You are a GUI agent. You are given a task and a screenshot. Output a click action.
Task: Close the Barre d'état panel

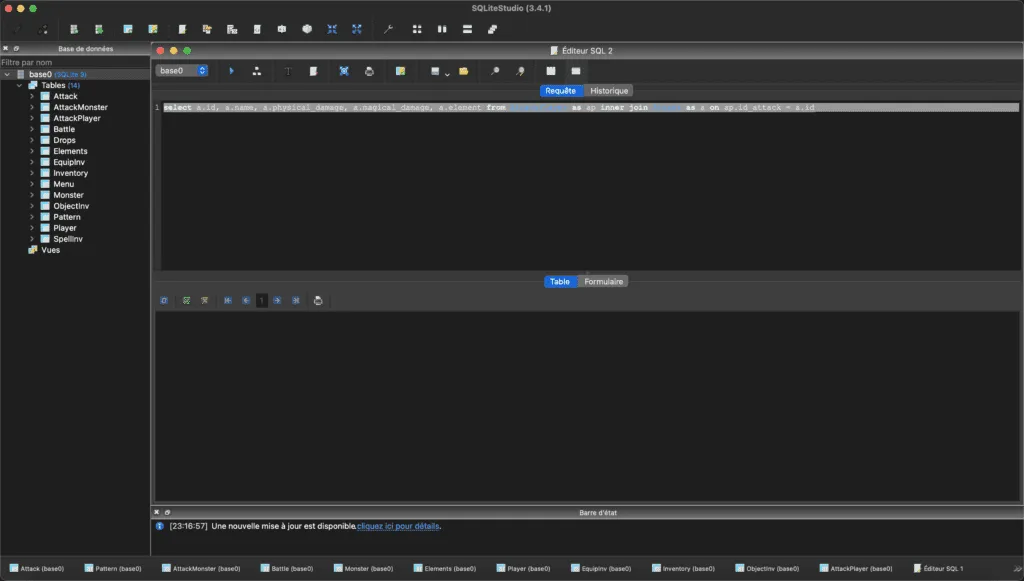click(156, 512)
